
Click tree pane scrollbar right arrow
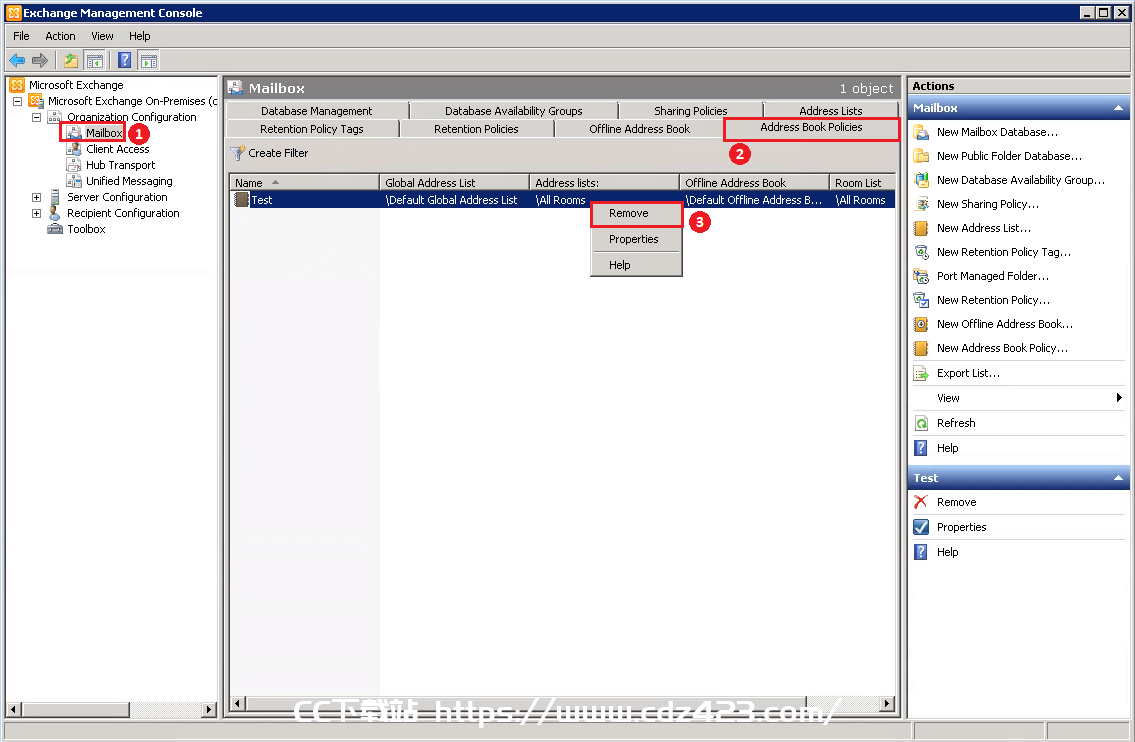coord(208,709)
